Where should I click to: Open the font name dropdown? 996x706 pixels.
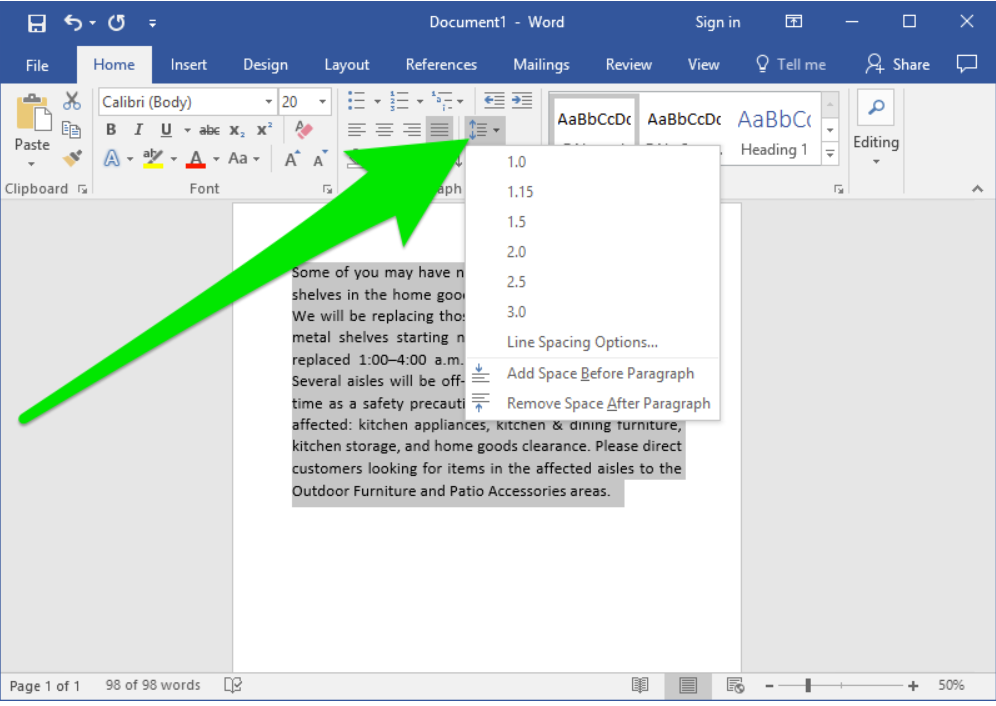tap(268, 102)
